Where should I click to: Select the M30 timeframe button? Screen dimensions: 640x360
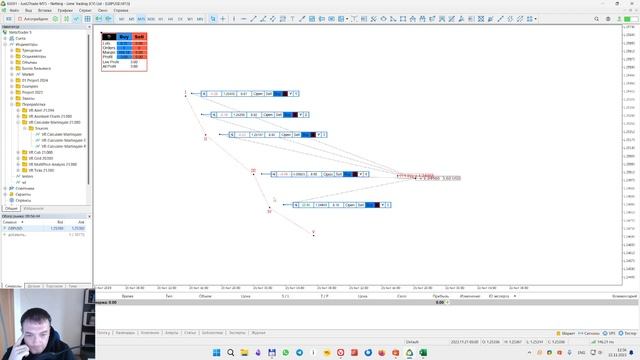pyautogui.click(x=151, y=19)
